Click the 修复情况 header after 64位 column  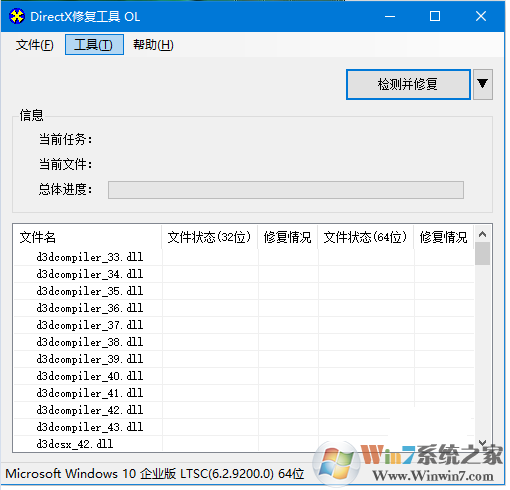pos(444,237)
